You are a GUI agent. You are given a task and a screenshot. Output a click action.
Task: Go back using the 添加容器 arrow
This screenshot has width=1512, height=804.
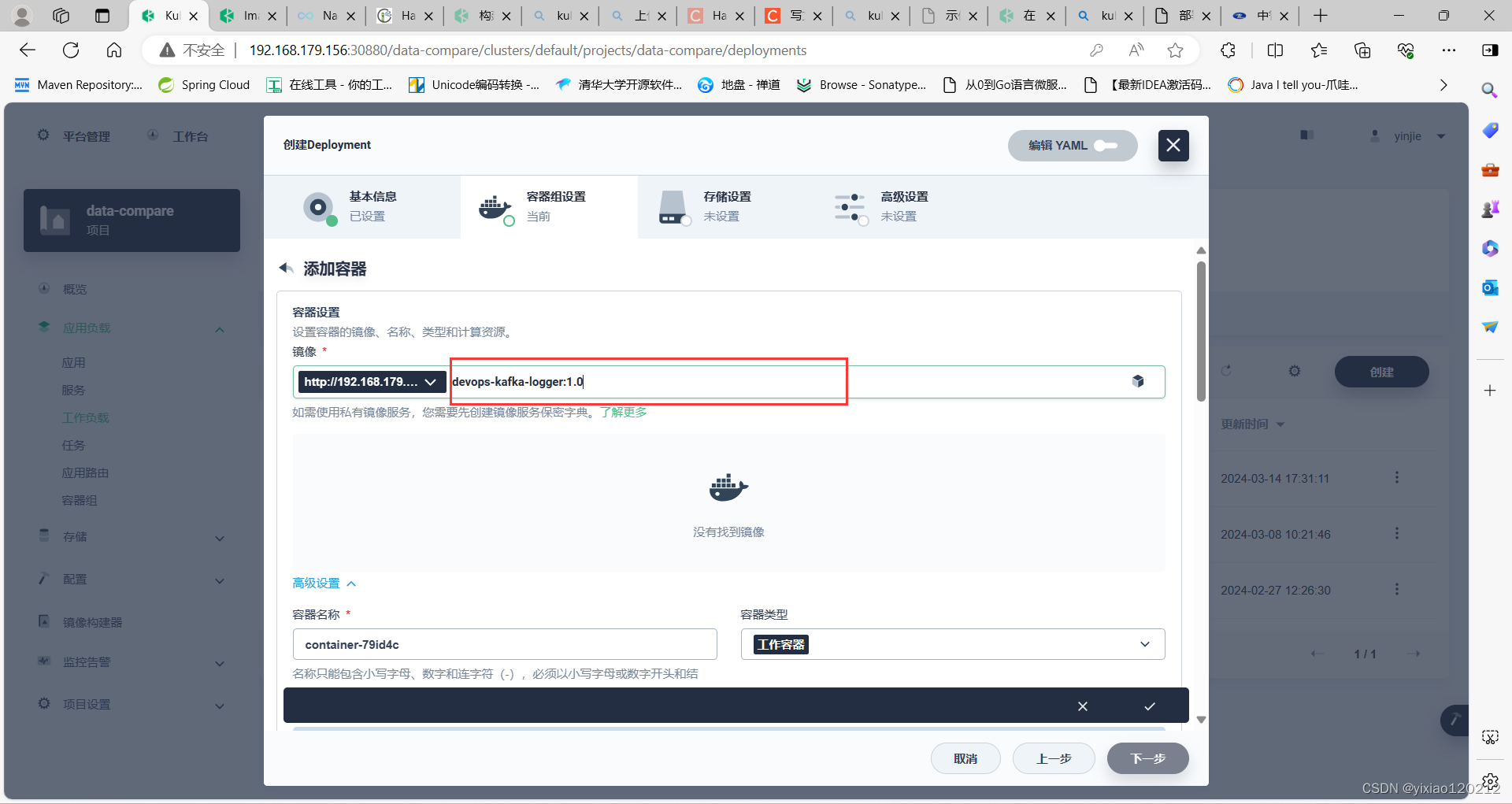coord(286,269)
